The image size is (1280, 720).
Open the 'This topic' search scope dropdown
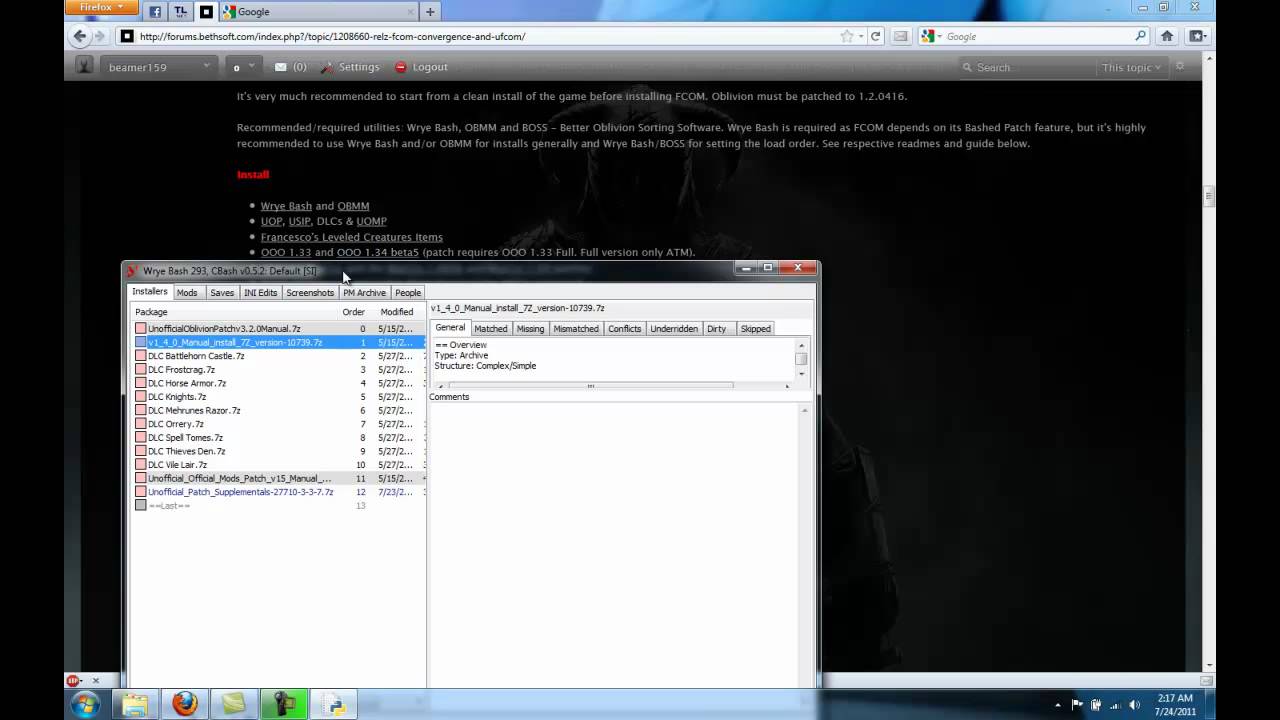(x=1132, y=67)
